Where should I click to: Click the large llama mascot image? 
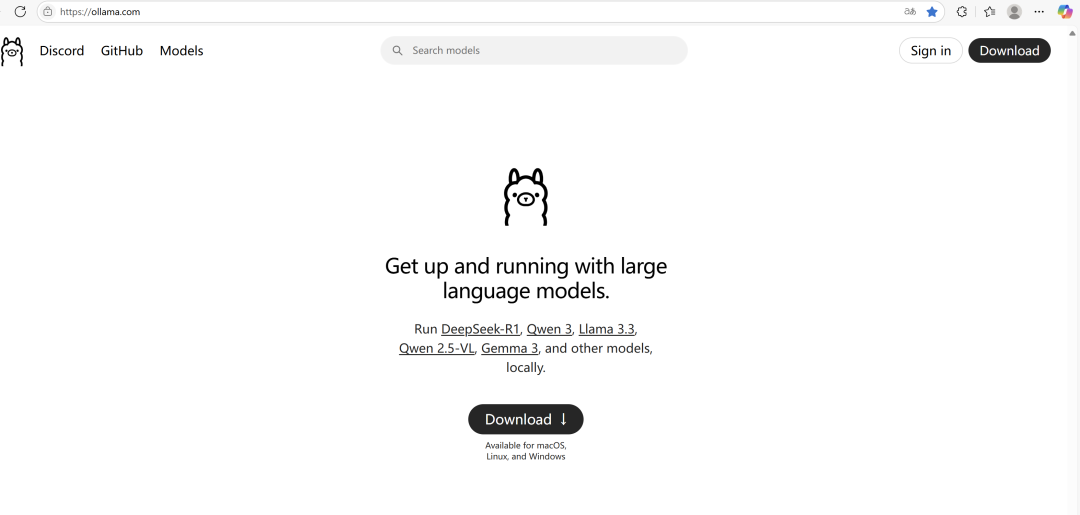pos(526,197)
